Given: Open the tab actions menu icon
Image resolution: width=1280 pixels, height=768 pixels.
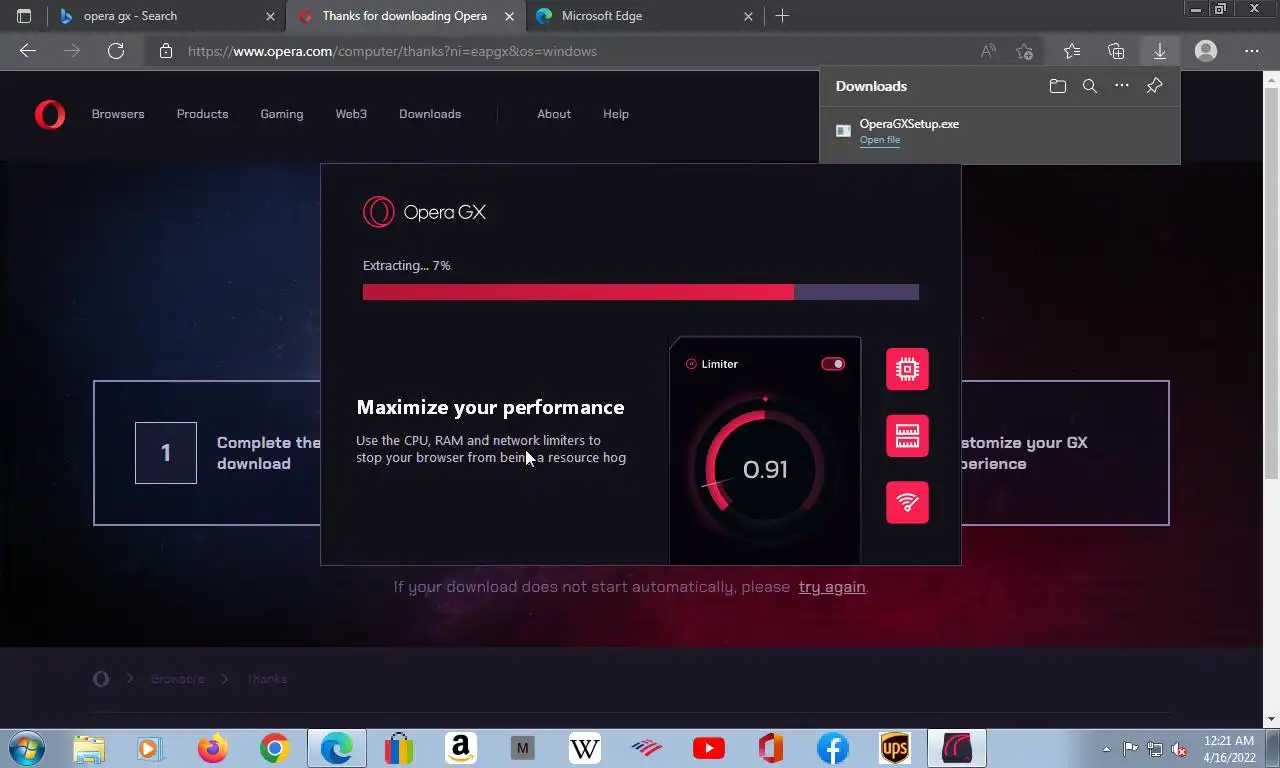Looking at the screenshot, I should [x=24, y=16].
